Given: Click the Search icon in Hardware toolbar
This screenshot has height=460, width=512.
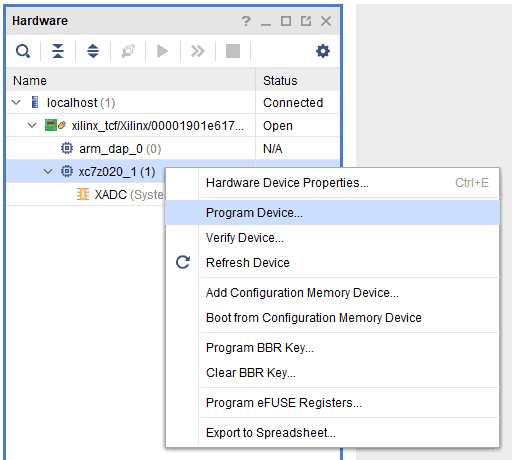Looking at the screenshot, I should (x=23, y=51).
